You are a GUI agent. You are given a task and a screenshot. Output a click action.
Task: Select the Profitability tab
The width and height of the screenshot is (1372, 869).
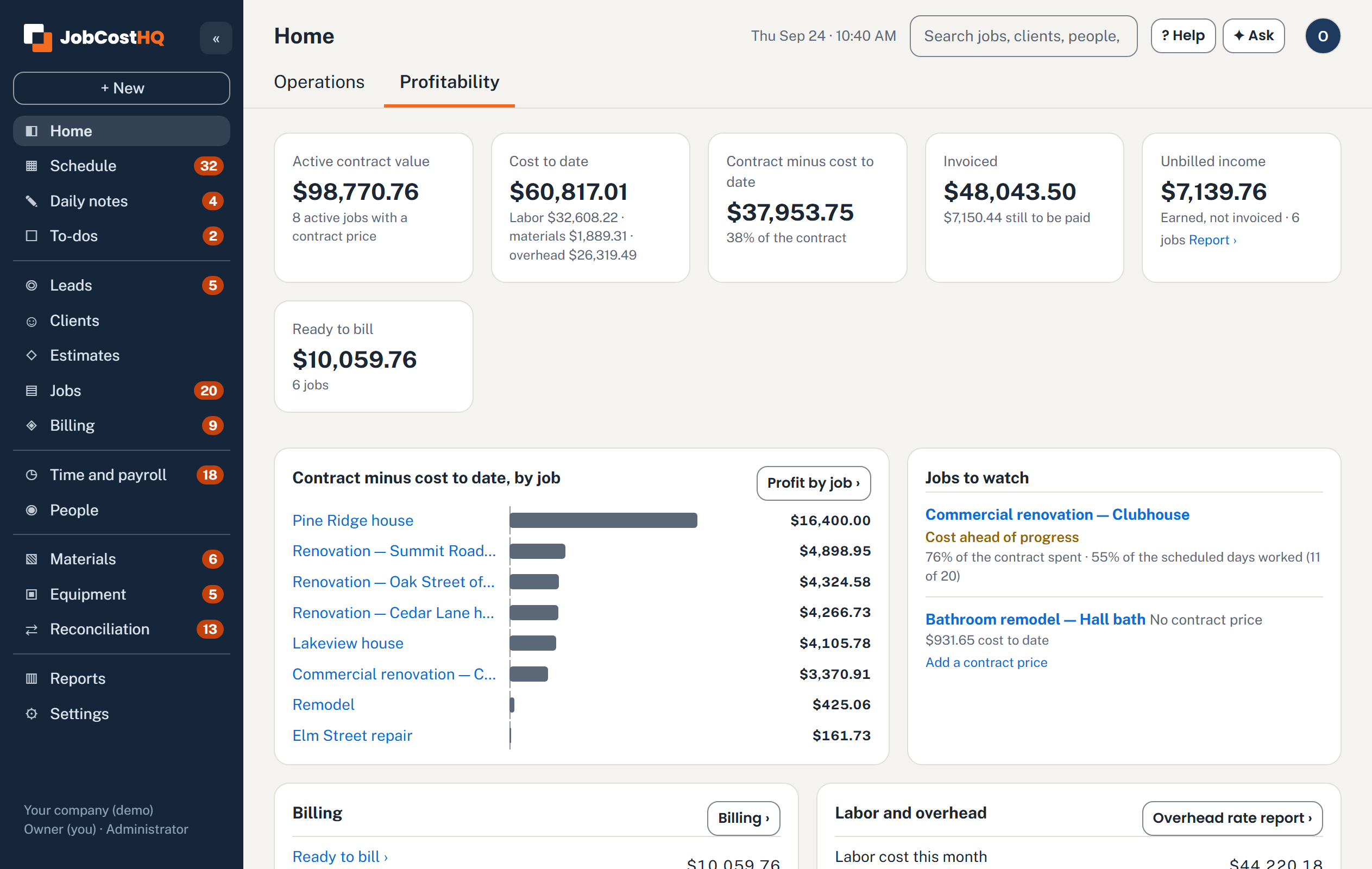click(450, 81)
